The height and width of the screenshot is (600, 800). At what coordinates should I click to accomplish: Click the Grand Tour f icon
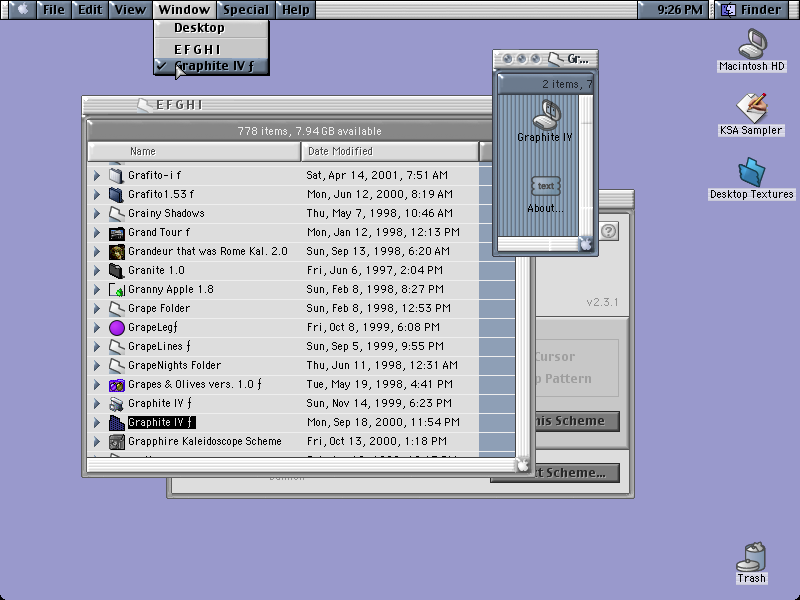[x=116, y=233]
